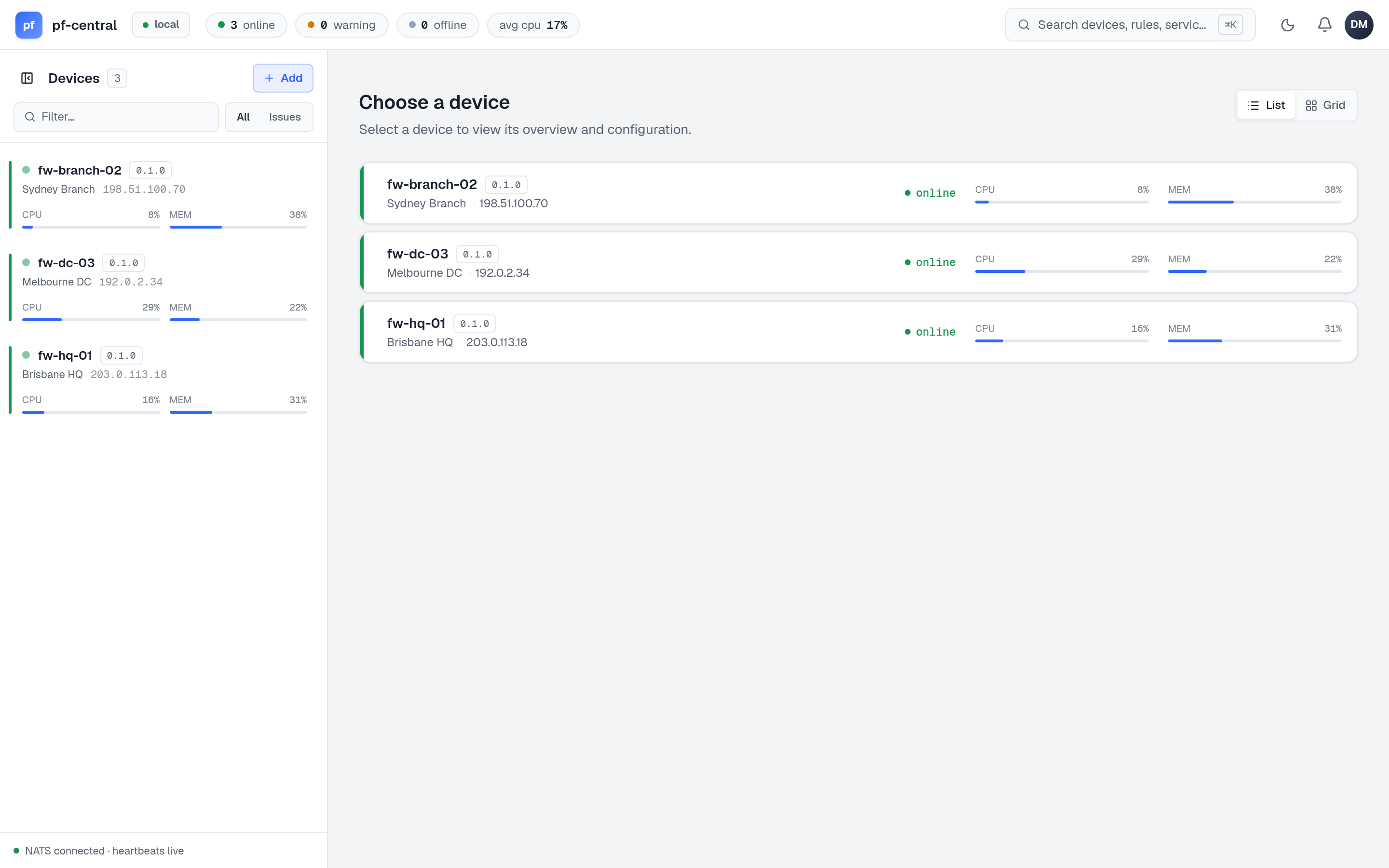The image size is (1389, 868).
Task: Click the local environment badge
Action: [x=161, y=25]
